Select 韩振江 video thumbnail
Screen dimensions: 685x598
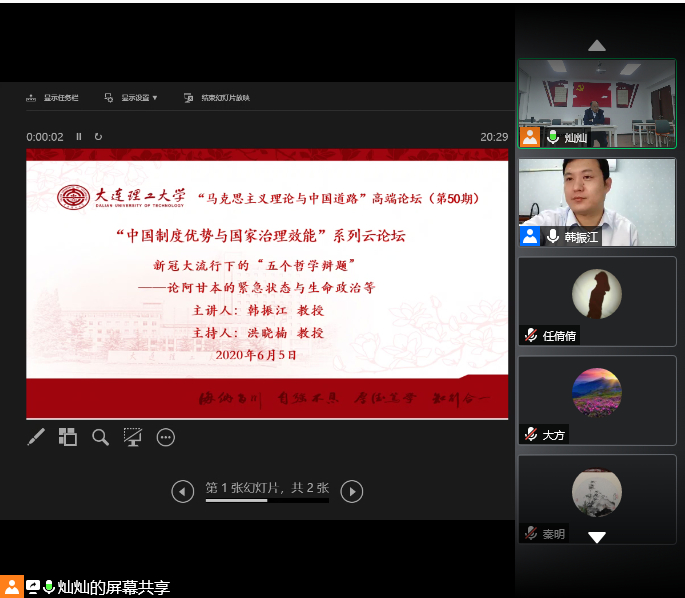coord(597,202)
